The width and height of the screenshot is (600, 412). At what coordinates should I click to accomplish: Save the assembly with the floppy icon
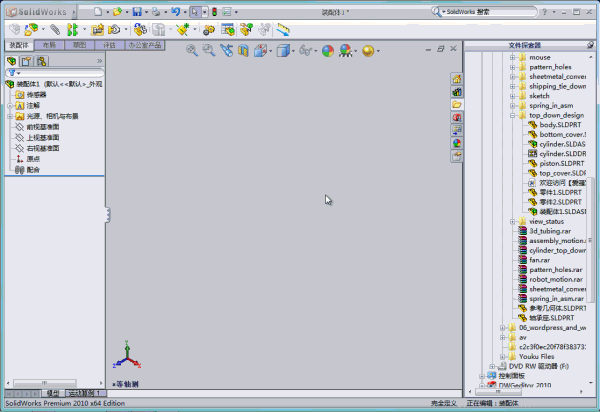(137, 12)
